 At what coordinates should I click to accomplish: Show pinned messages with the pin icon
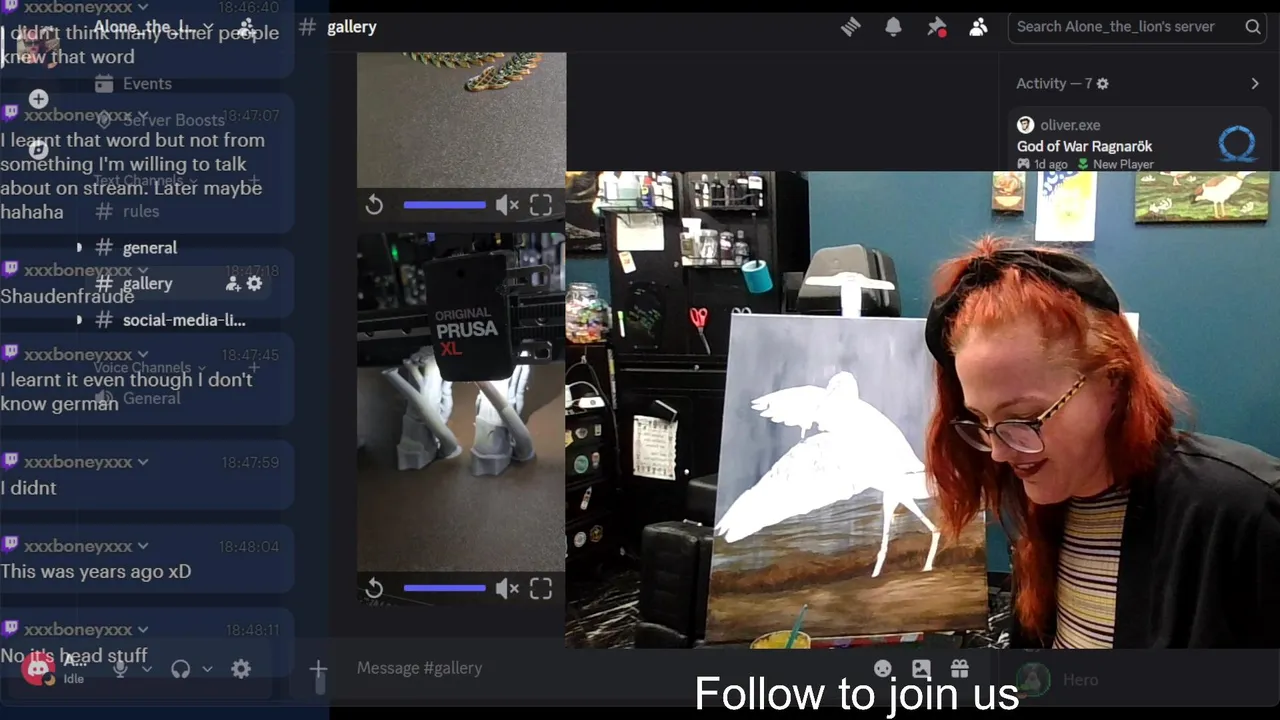[936, 27]
